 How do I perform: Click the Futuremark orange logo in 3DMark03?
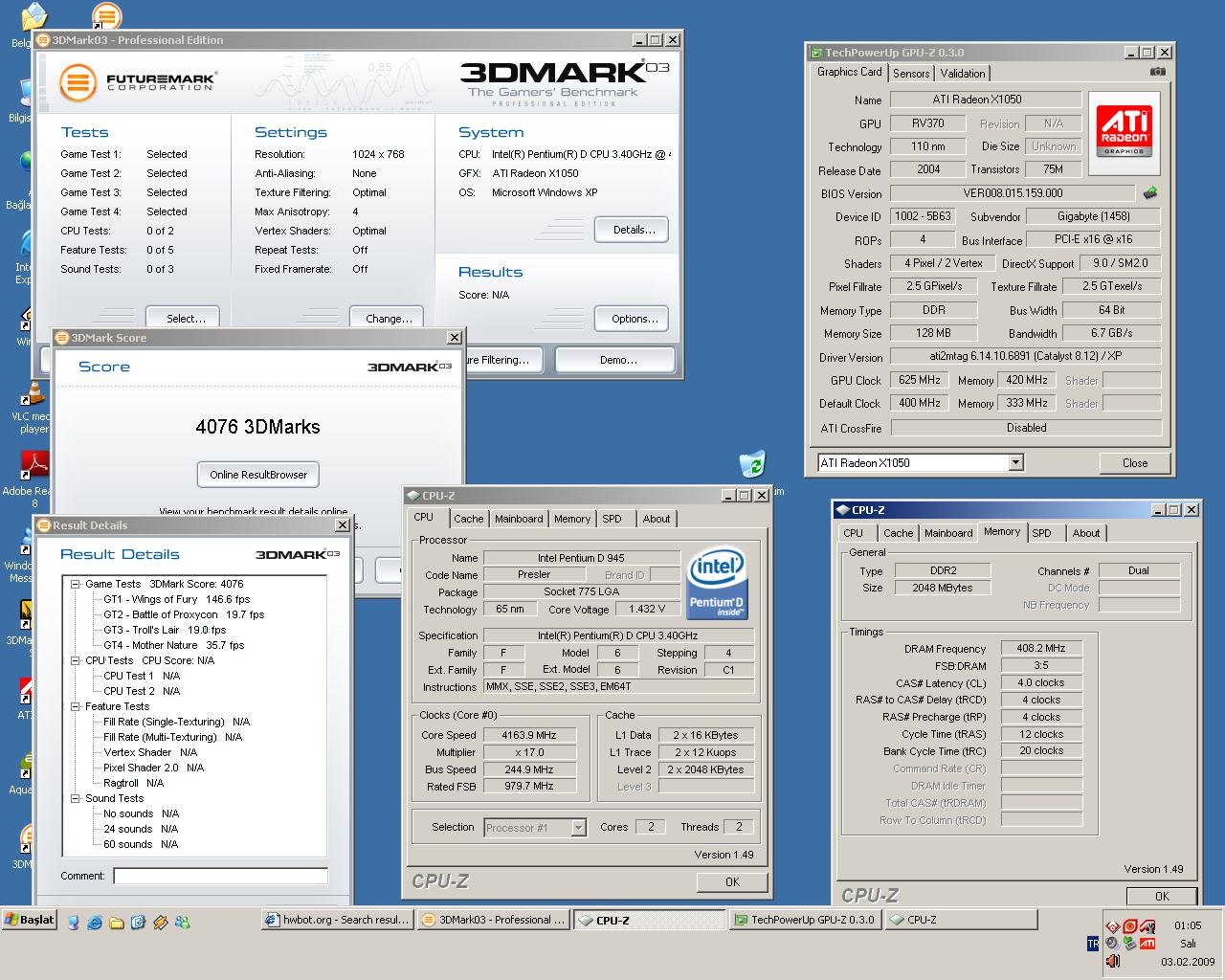[x=77, y=81]
